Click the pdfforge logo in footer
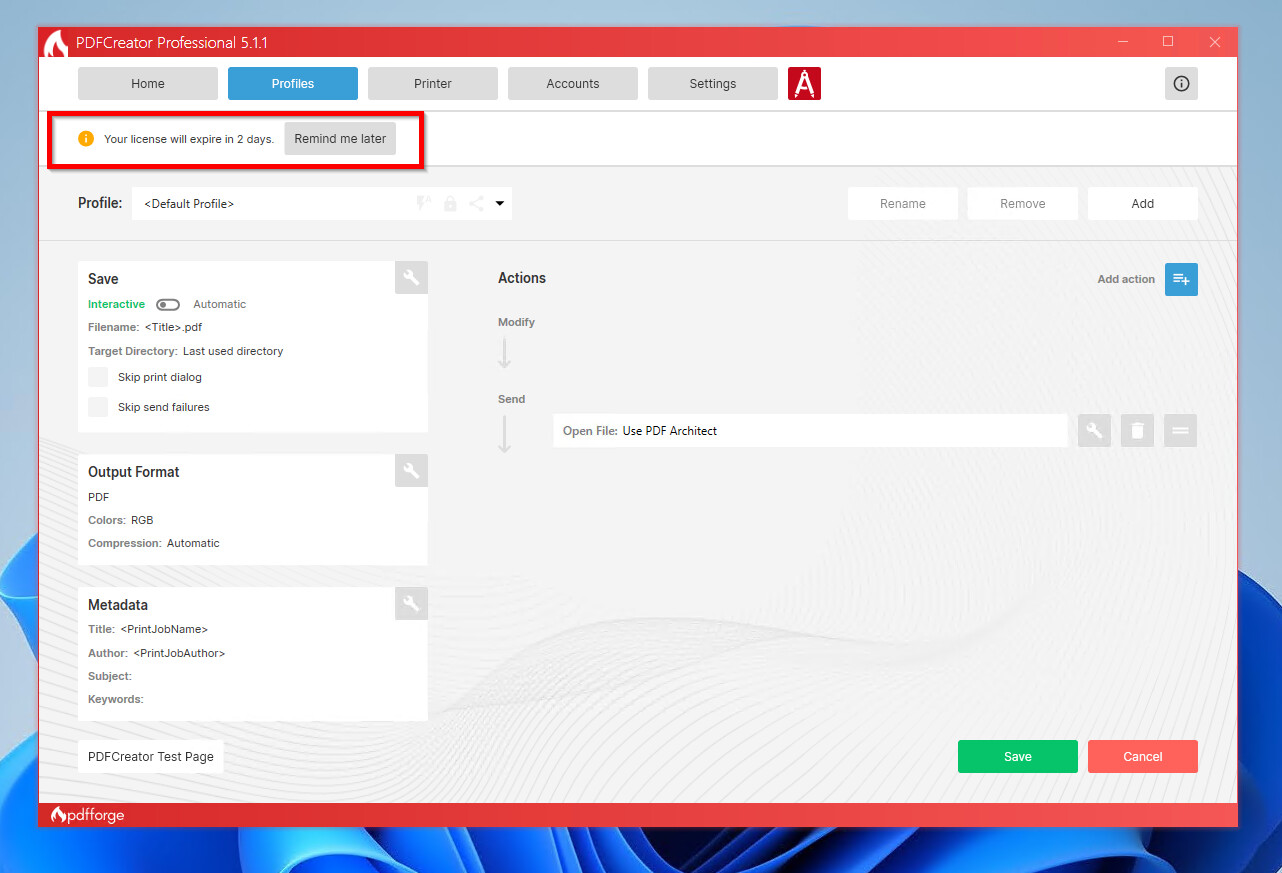Viewport: 1282px width, 873px height. [88, 815]
